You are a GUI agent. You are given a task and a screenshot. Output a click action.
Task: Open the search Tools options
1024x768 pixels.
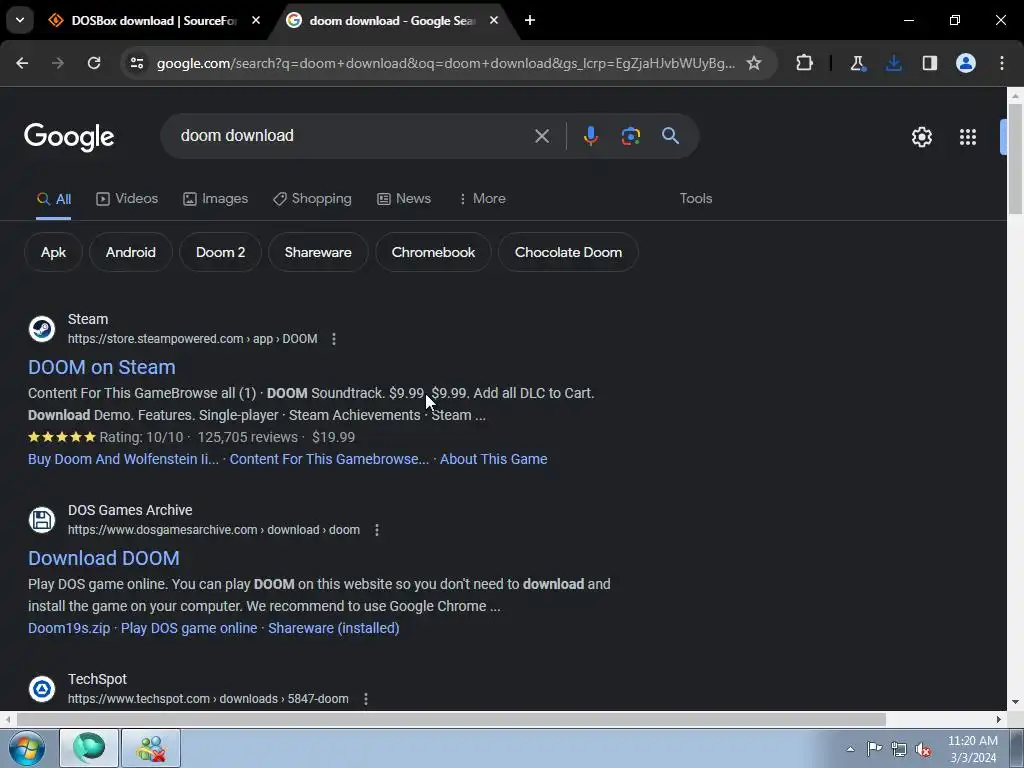696,199
